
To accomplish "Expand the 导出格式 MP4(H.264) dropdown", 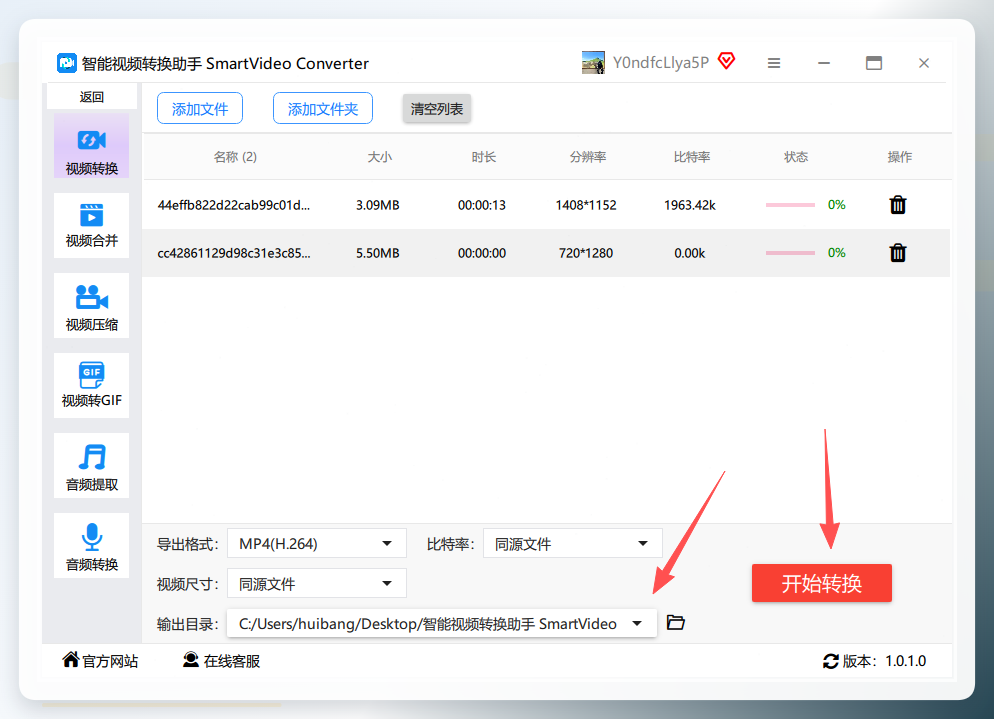I will tap(317, 543).
